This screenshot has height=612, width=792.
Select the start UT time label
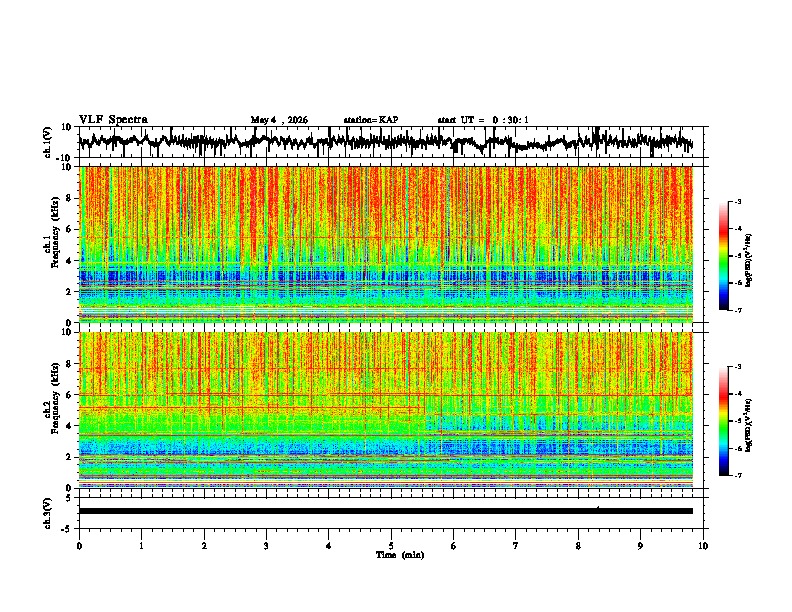click(483, 120)
